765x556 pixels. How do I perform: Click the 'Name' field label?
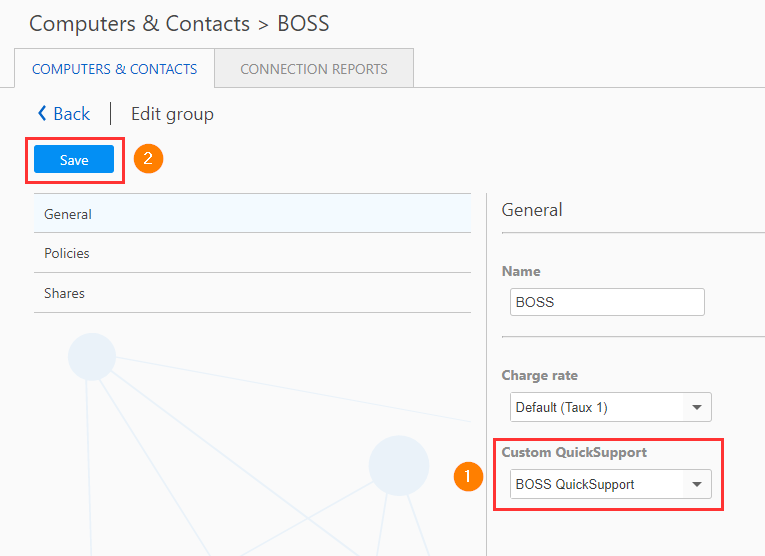click(x=521, y=271)
